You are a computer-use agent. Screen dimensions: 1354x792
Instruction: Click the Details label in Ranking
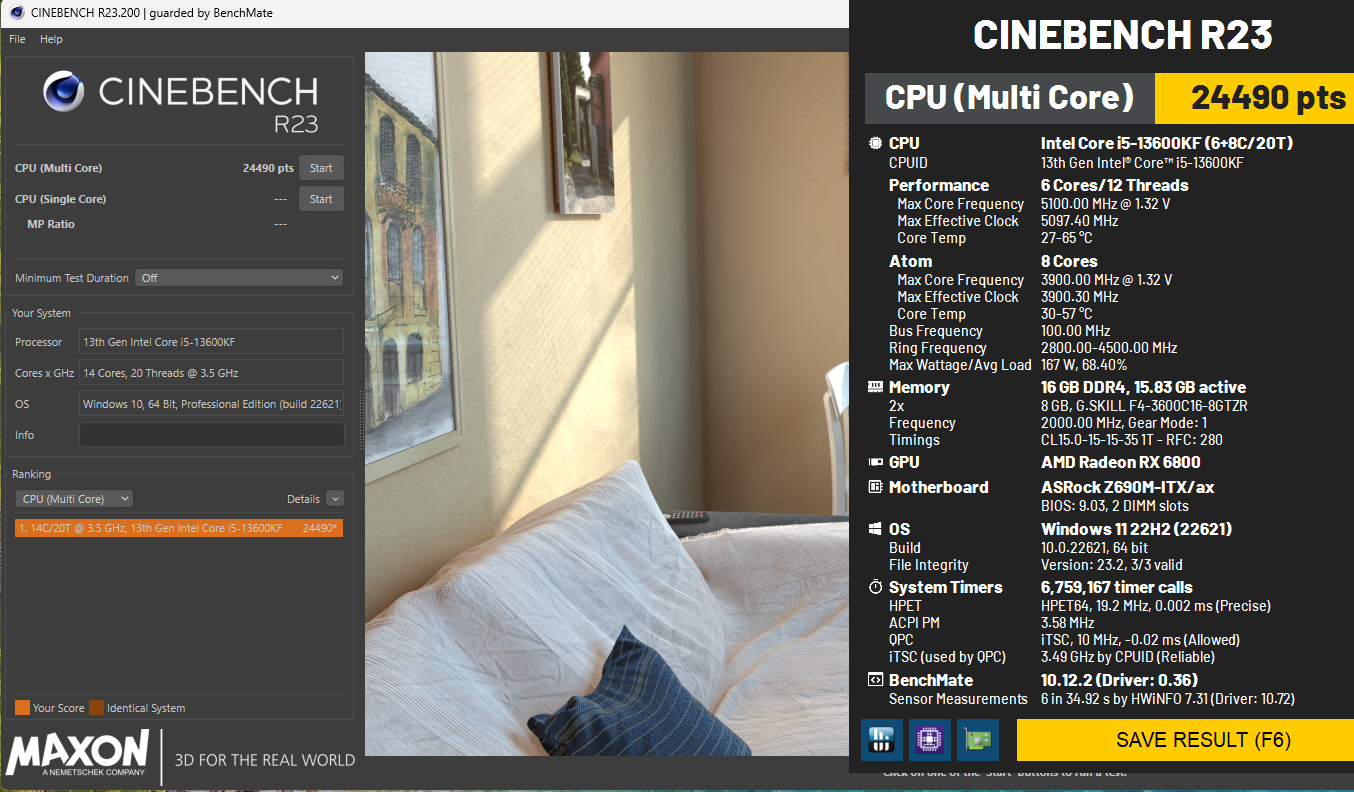tap(303, 499)
